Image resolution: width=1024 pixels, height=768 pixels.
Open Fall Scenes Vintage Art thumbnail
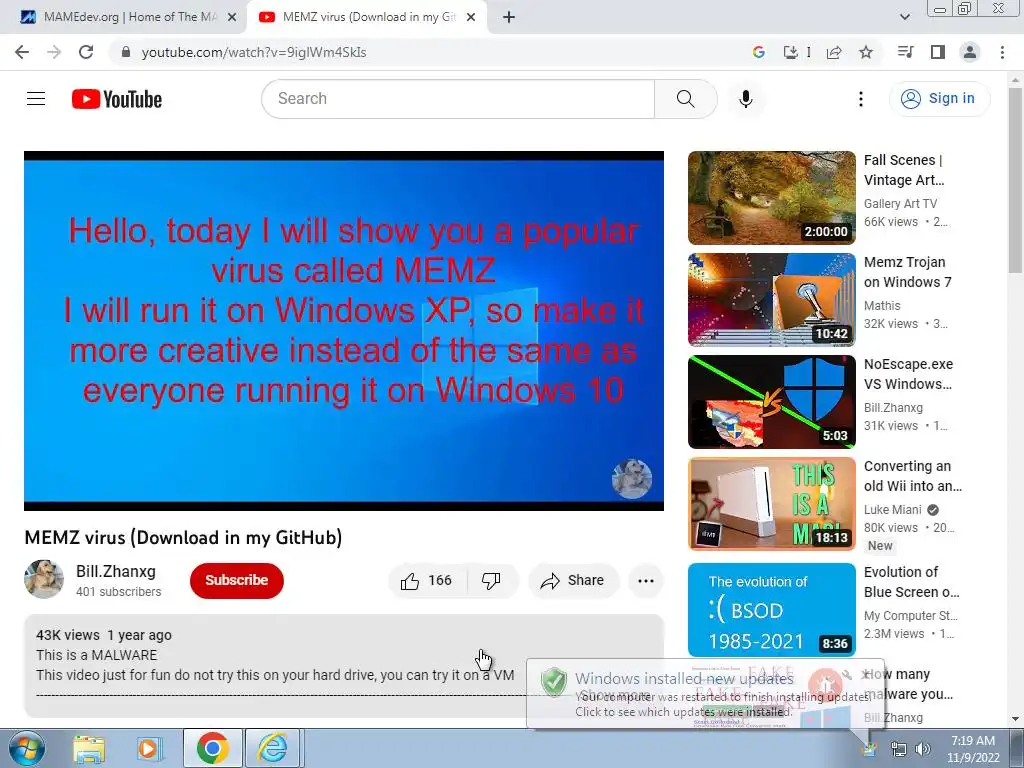point(771,198)
